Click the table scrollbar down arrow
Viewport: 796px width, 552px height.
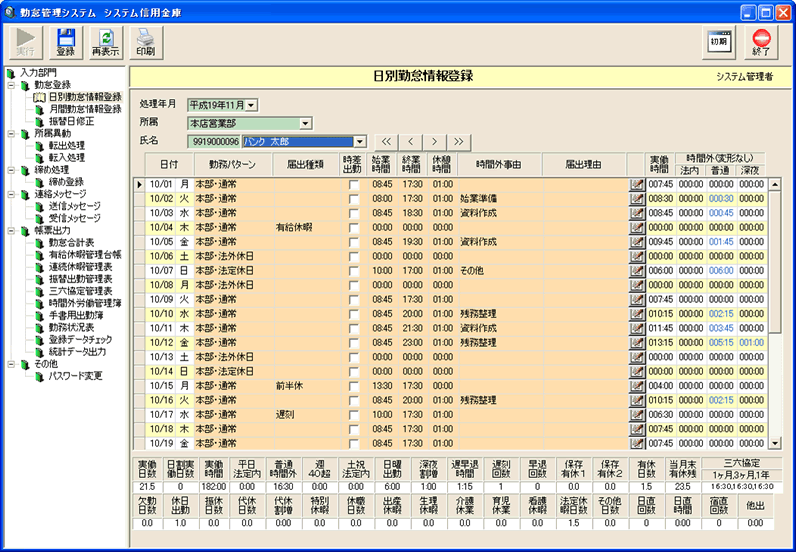click(x=775, y=443)
